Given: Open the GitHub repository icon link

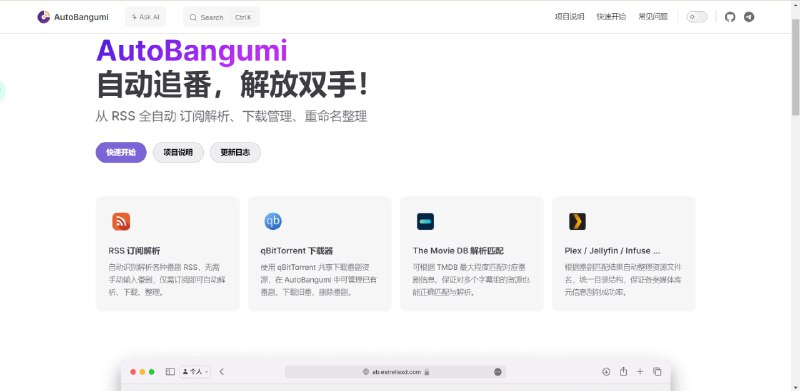Looking at the screenshot, I should pos(730,17).
